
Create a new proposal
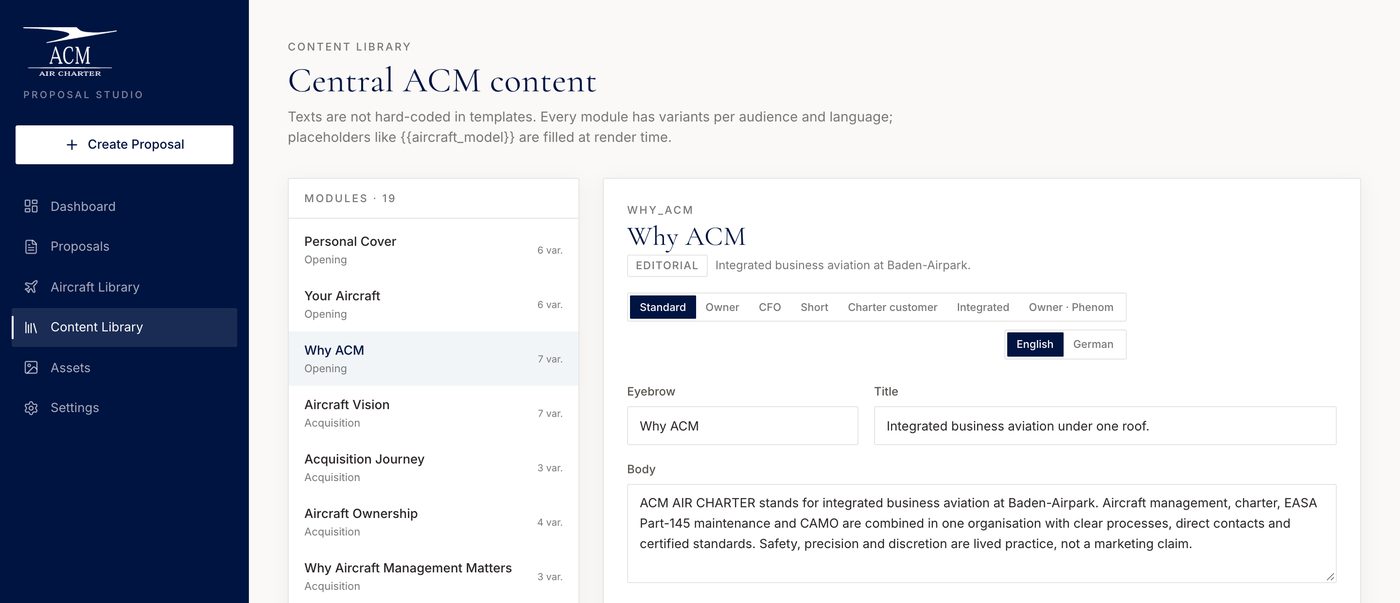click(x=124, y=145)
